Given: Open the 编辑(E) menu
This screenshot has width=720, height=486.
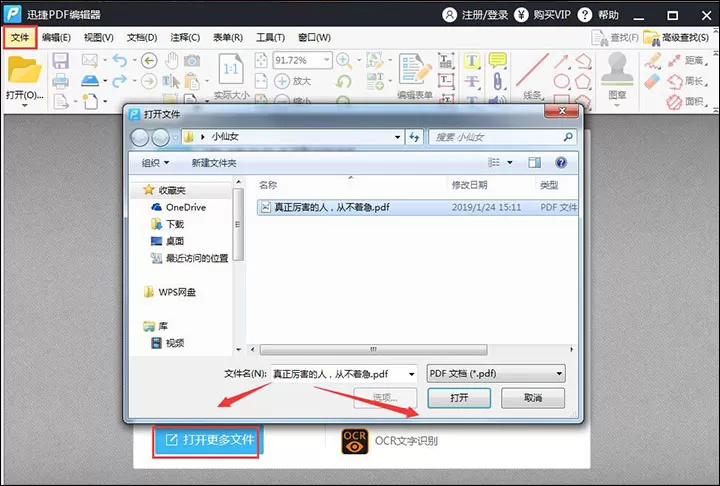Looking at the screenshot, I should pos(56,38).
